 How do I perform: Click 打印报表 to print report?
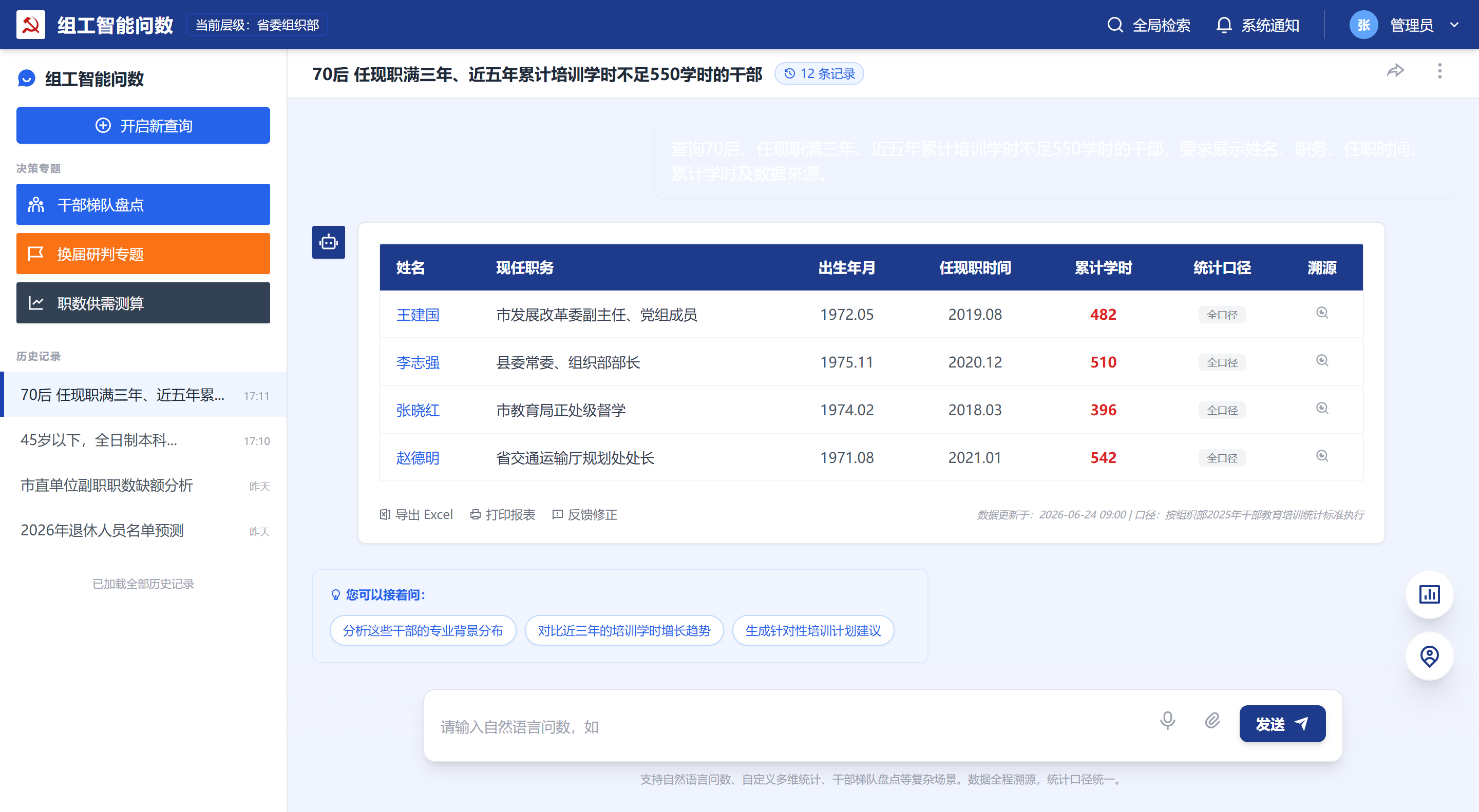click(502, 514)
